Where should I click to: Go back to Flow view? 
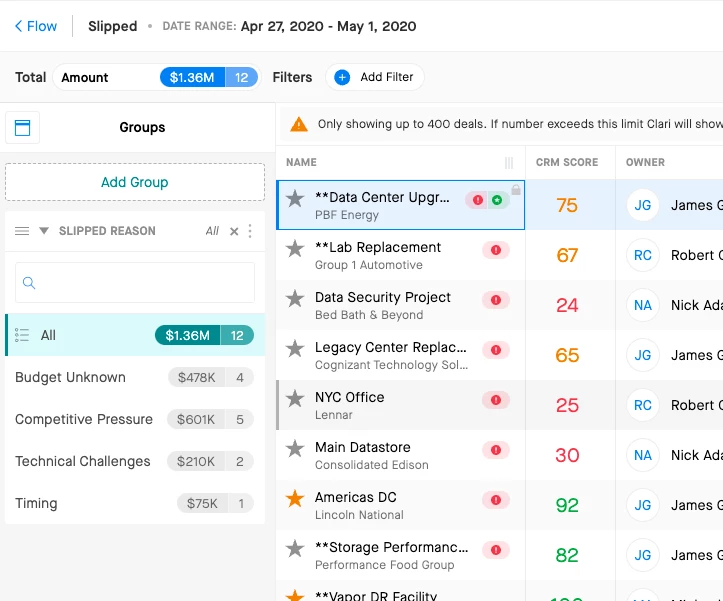point(36,26)
